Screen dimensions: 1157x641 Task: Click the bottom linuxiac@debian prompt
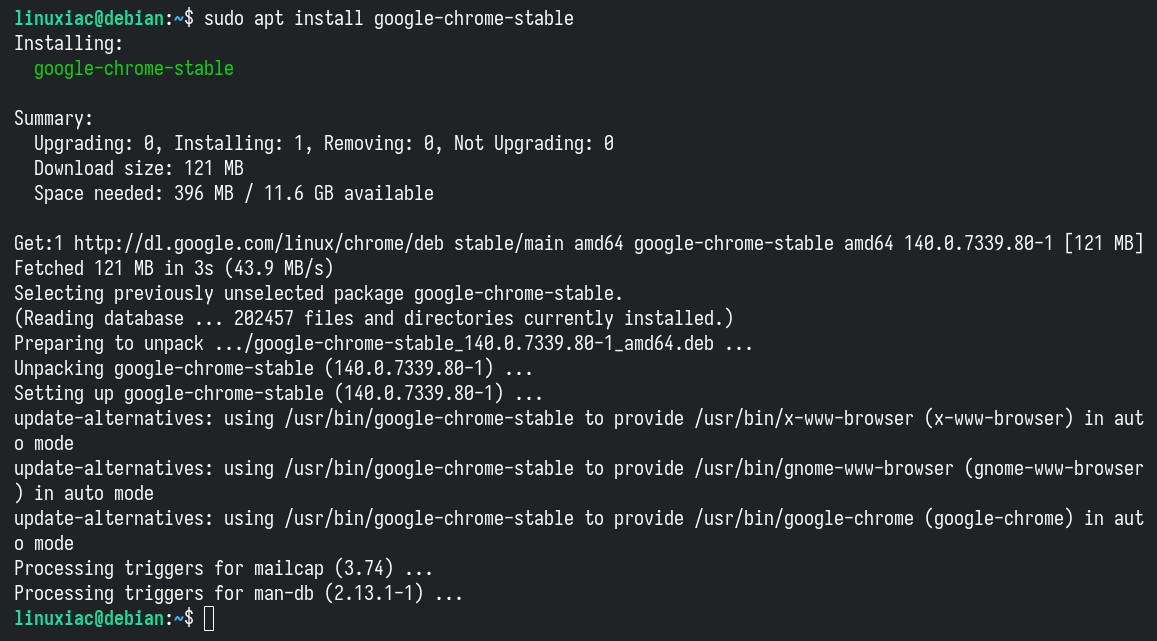[89, 618]
